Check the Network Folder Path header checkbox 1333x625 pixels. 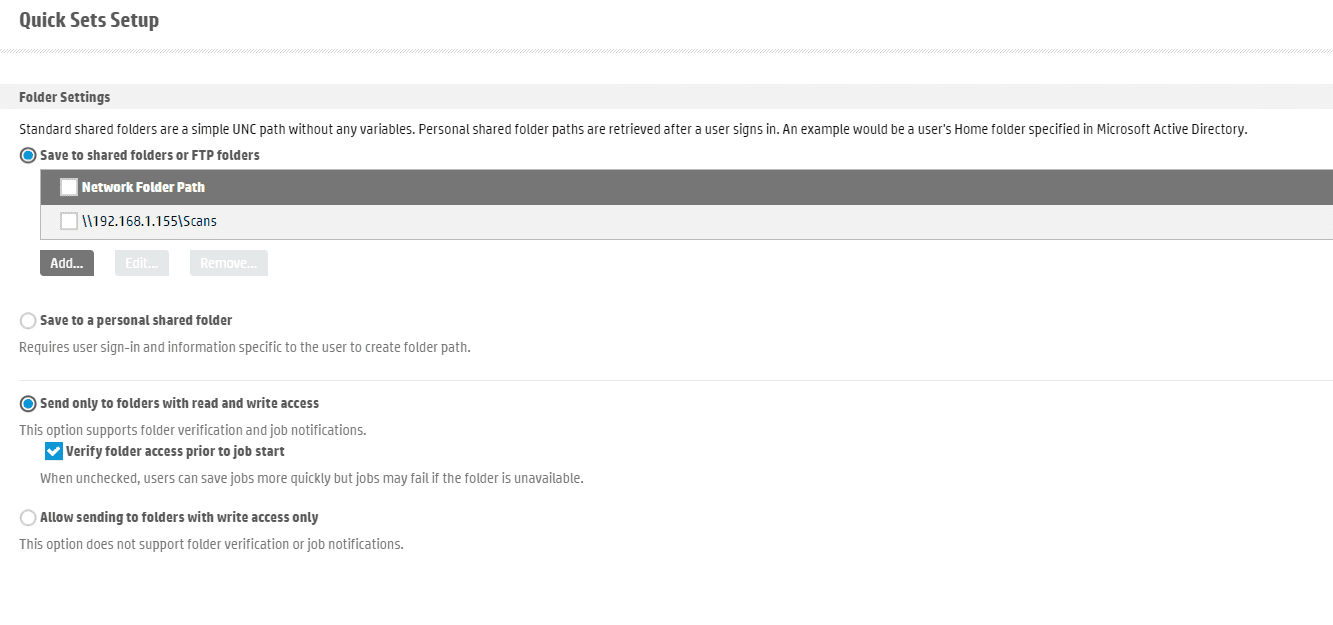(x=69, y=187)
